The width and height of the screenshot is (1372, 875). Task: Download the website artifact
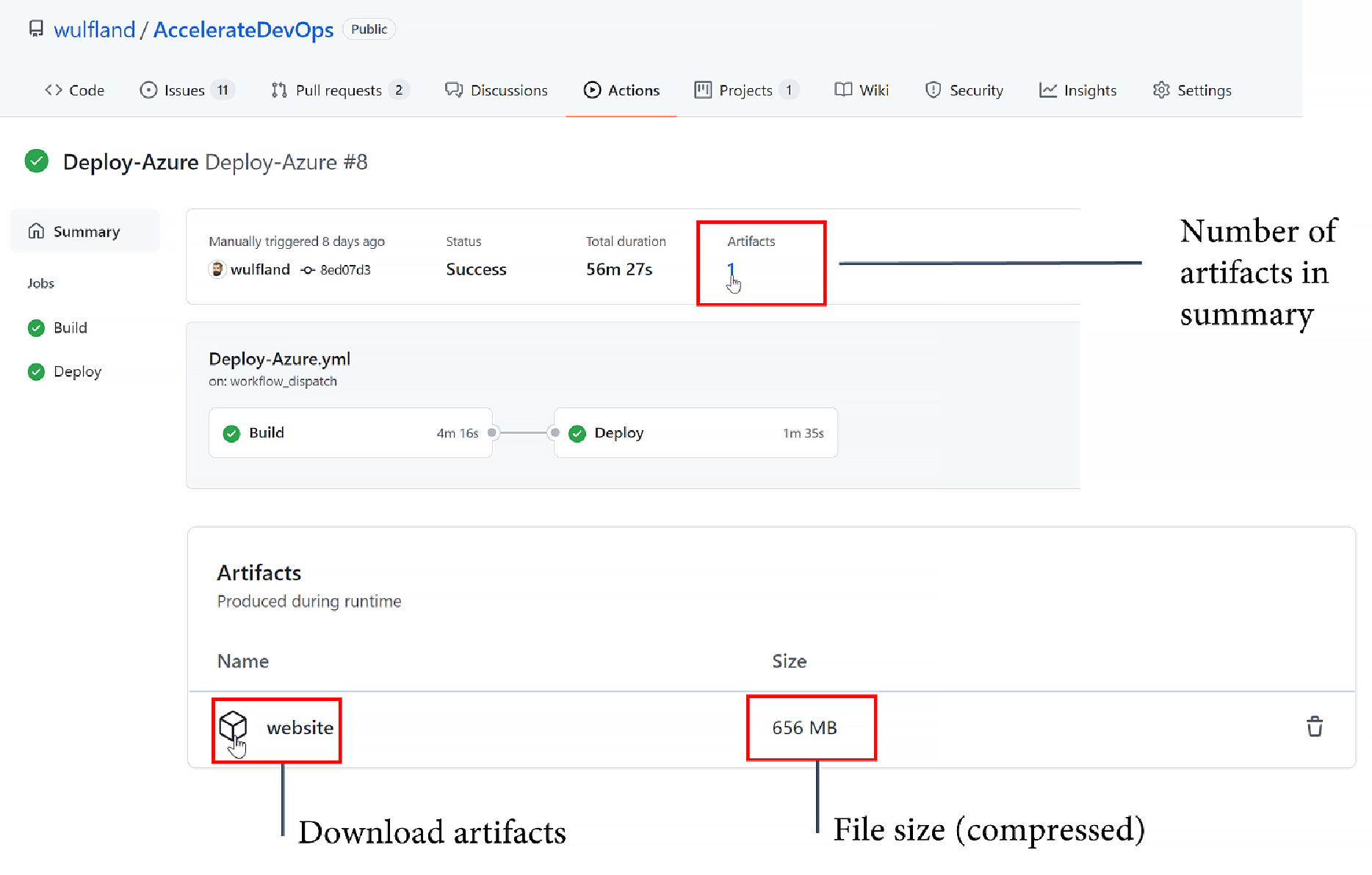click(300, 727)
